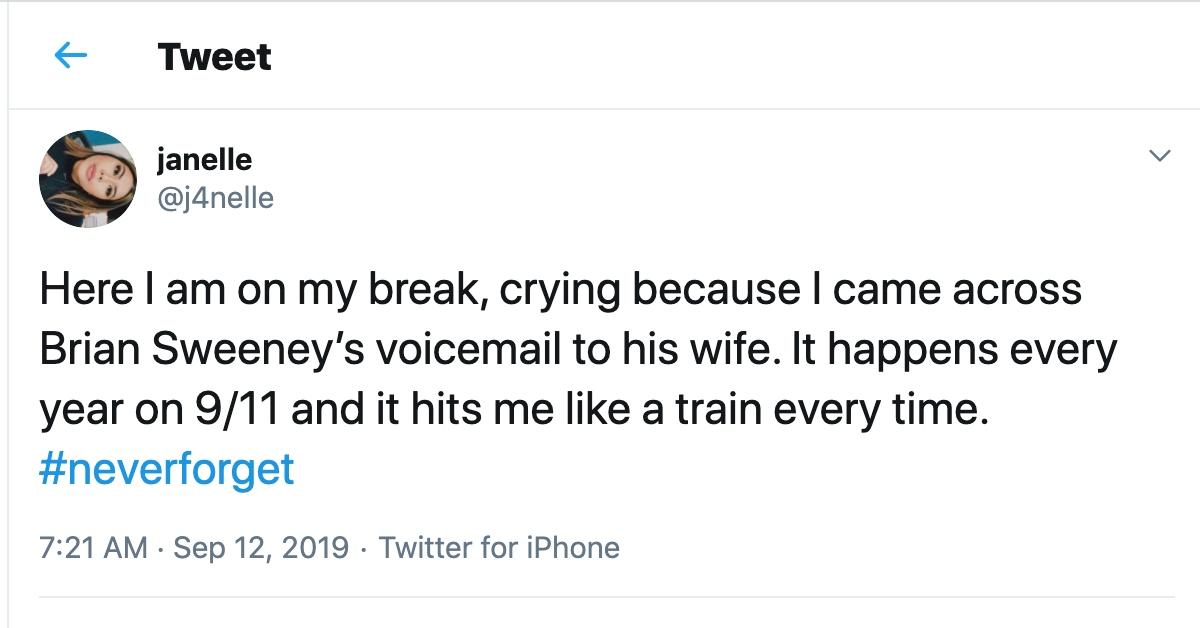The width and height of the screenshot is (1200, 628).
Task: Click the 7:21 AM timestamp
Action: click(94, 548)
